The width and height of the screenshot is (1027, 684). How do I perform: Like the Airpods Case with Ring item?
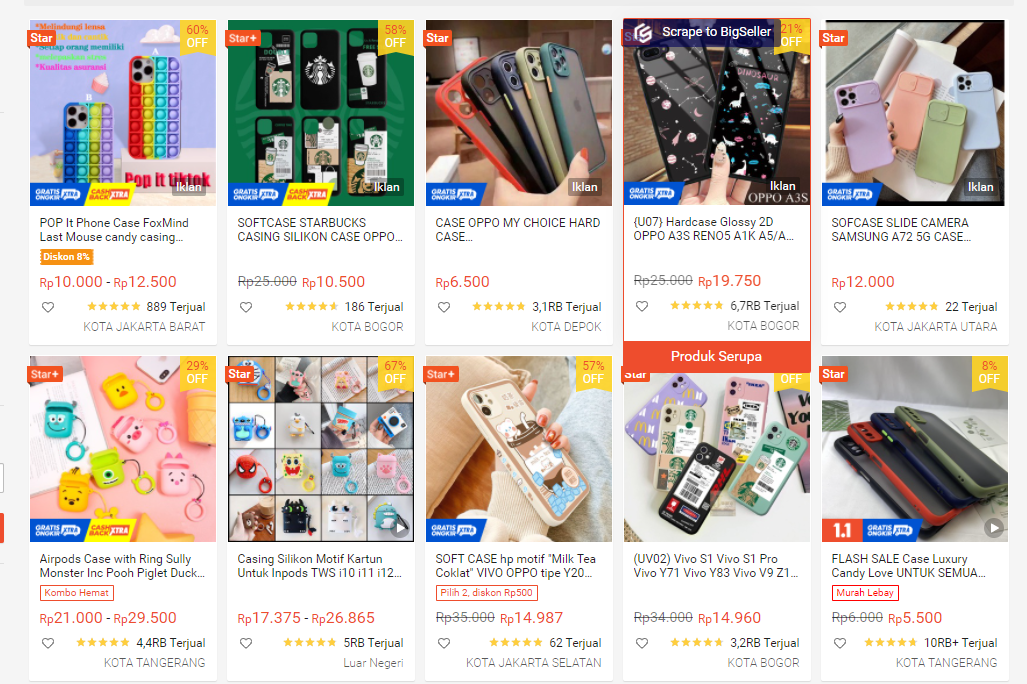click(x=48, y=643)
